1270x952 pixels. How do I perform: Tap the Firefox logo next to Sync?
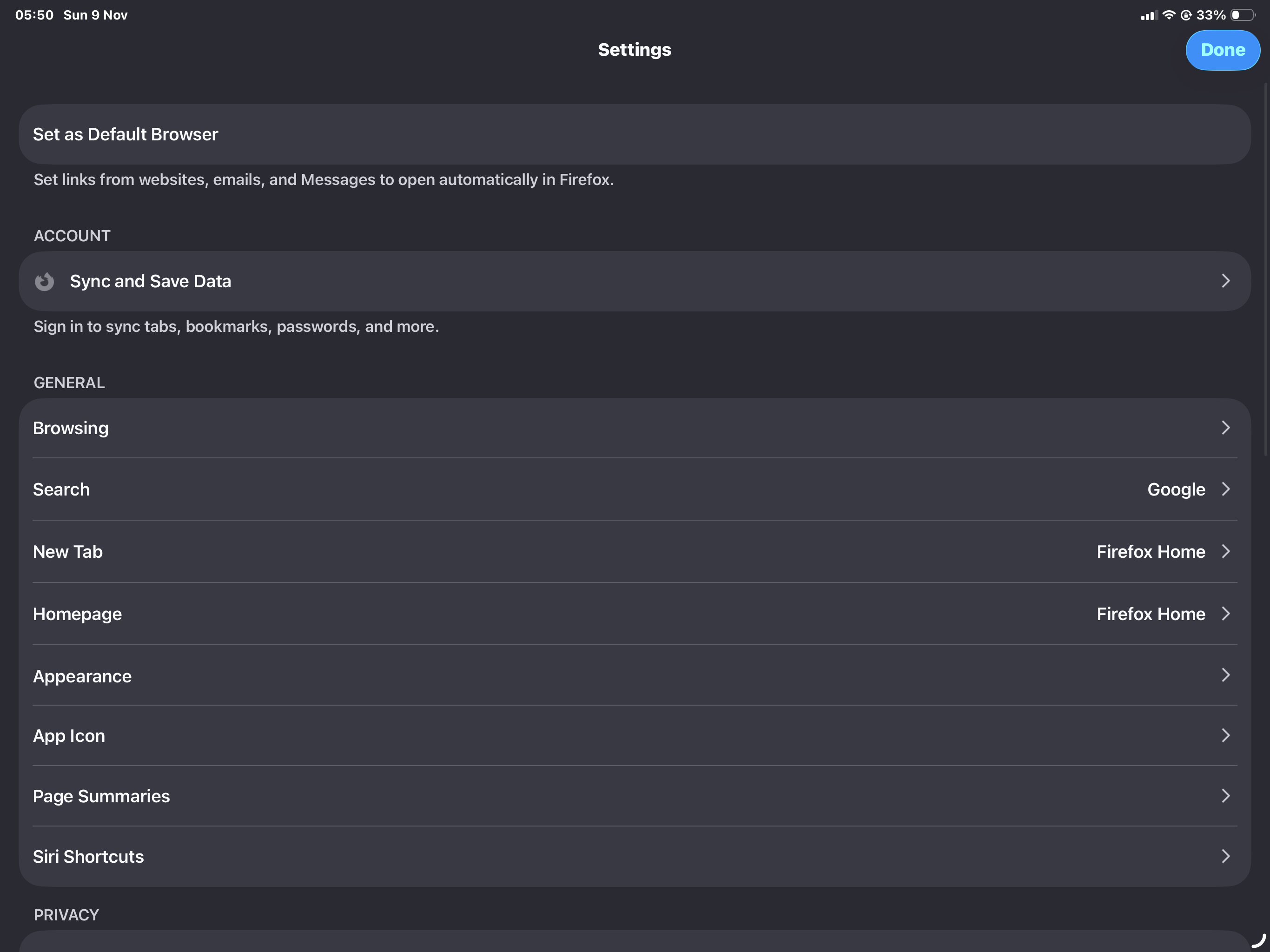44,281
